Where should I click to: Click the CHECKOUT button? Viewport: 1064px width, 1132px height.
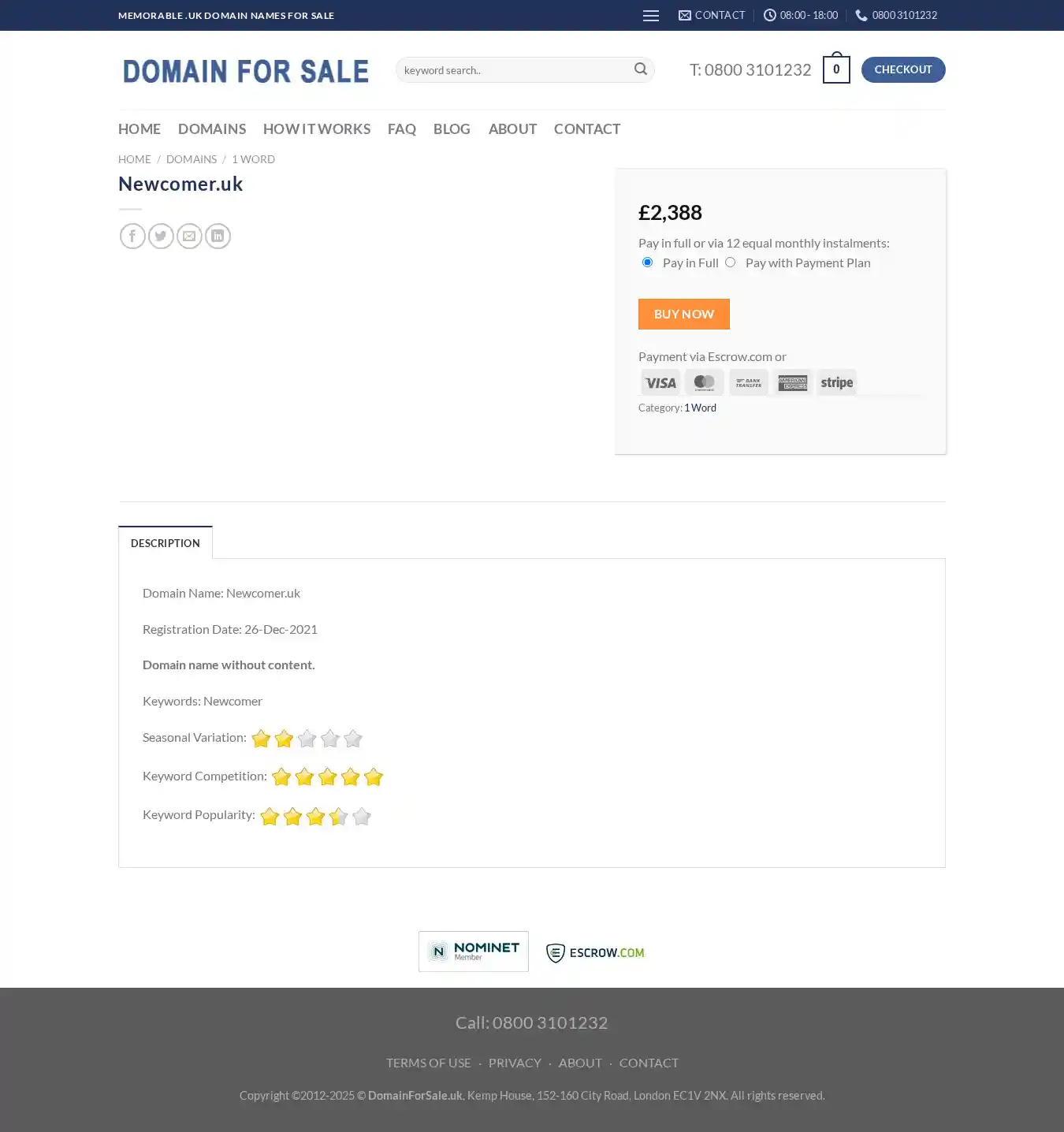pos(903,69)
